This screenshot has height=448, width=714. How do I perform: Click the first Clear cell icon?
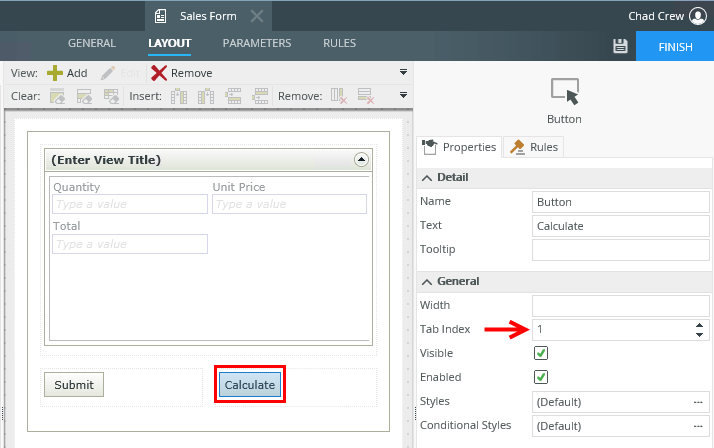pos(58,96)
